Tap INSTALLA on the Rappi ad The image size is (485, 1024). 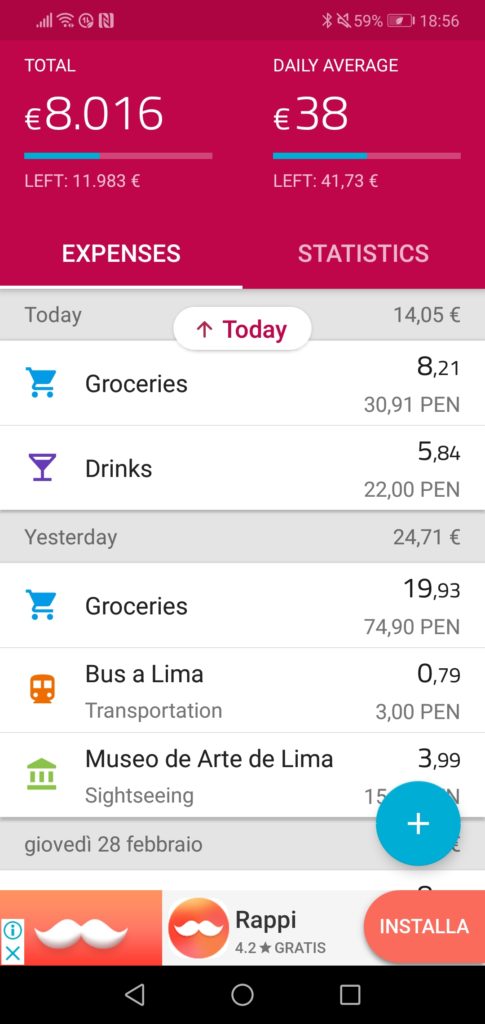click(x=424, y=927)
